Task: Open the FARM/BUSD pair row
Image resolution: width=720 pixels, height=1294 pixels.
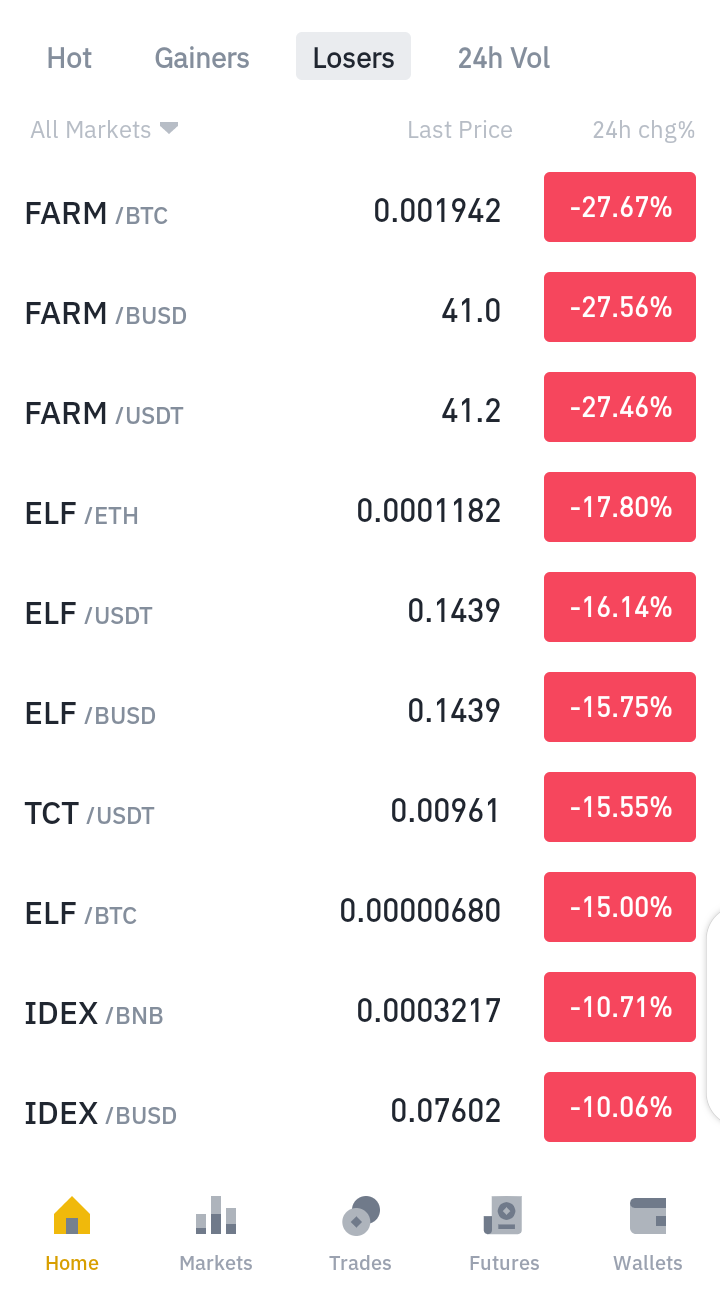Action: (x=360, y=311)
